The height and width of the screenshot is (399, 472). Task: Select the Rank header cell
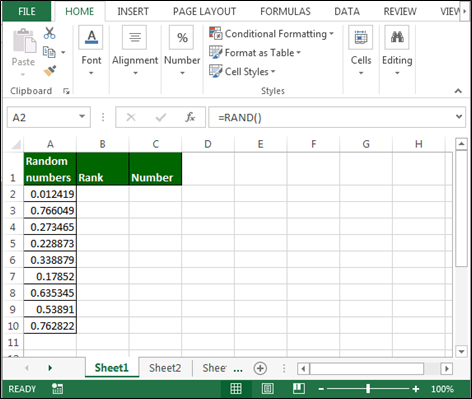click(103, 169)
